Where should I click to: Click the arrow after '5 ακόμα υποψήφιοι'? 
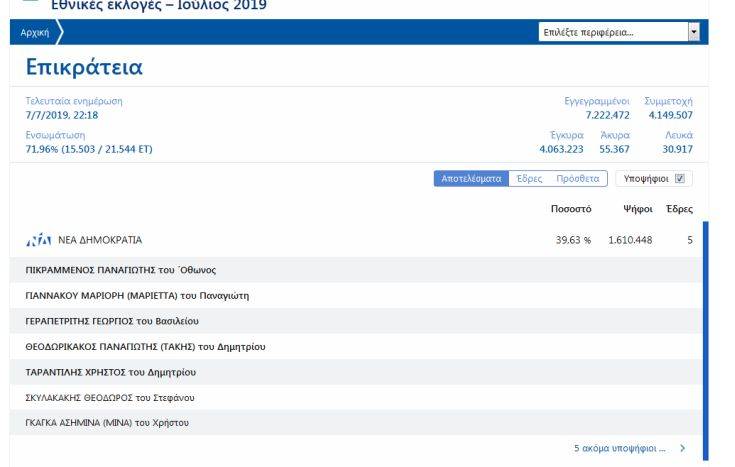click(683, 449)
